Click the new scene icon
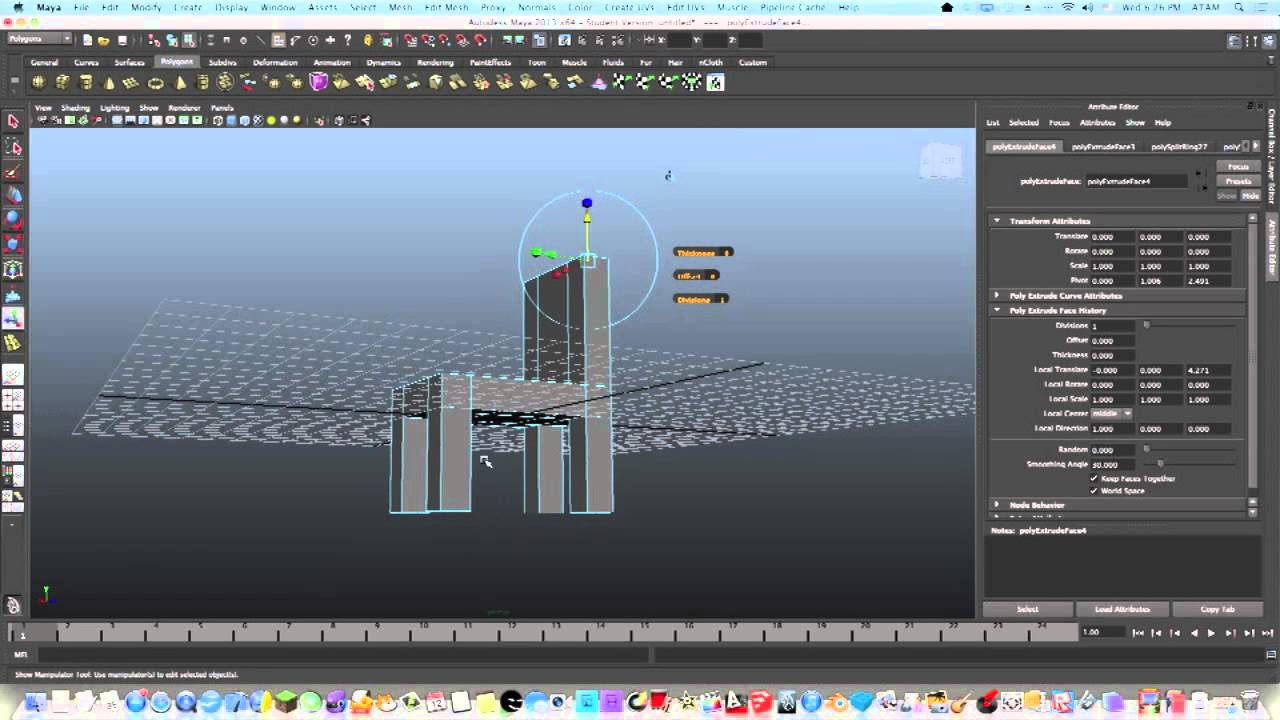 tap(88, 40)
